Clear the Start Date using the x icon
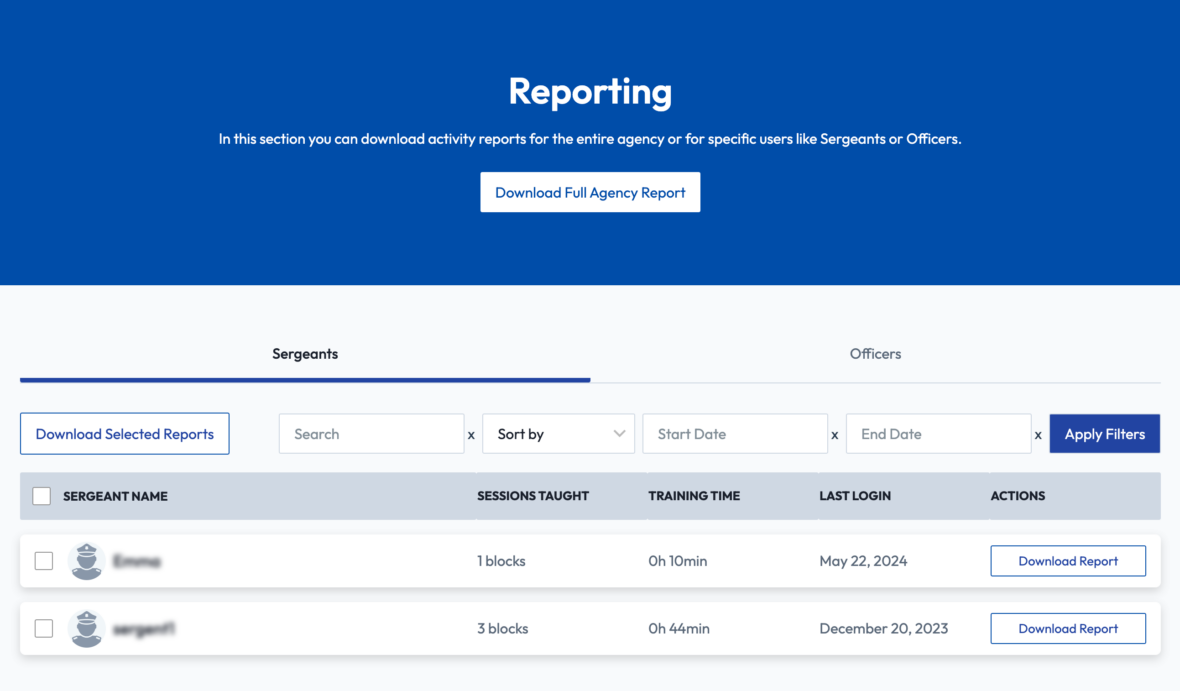Viewport: 1180px width, 691px height. (835, 434)
